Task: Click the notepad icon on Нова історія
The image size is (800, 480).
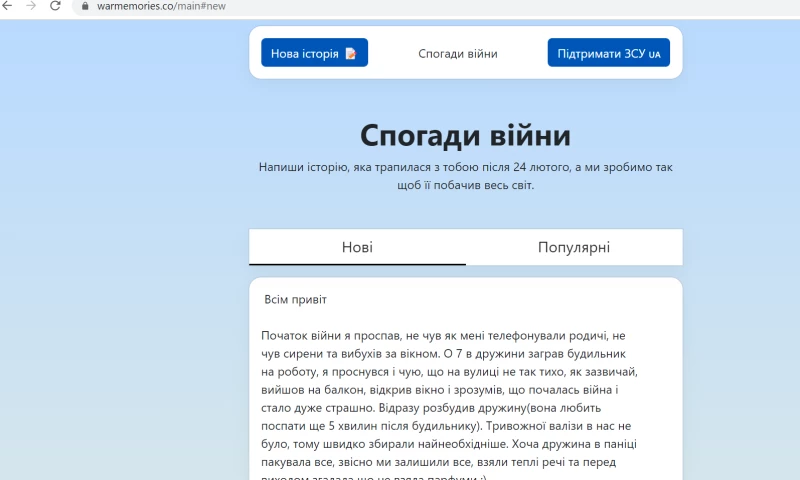Action: pos(350,53)
